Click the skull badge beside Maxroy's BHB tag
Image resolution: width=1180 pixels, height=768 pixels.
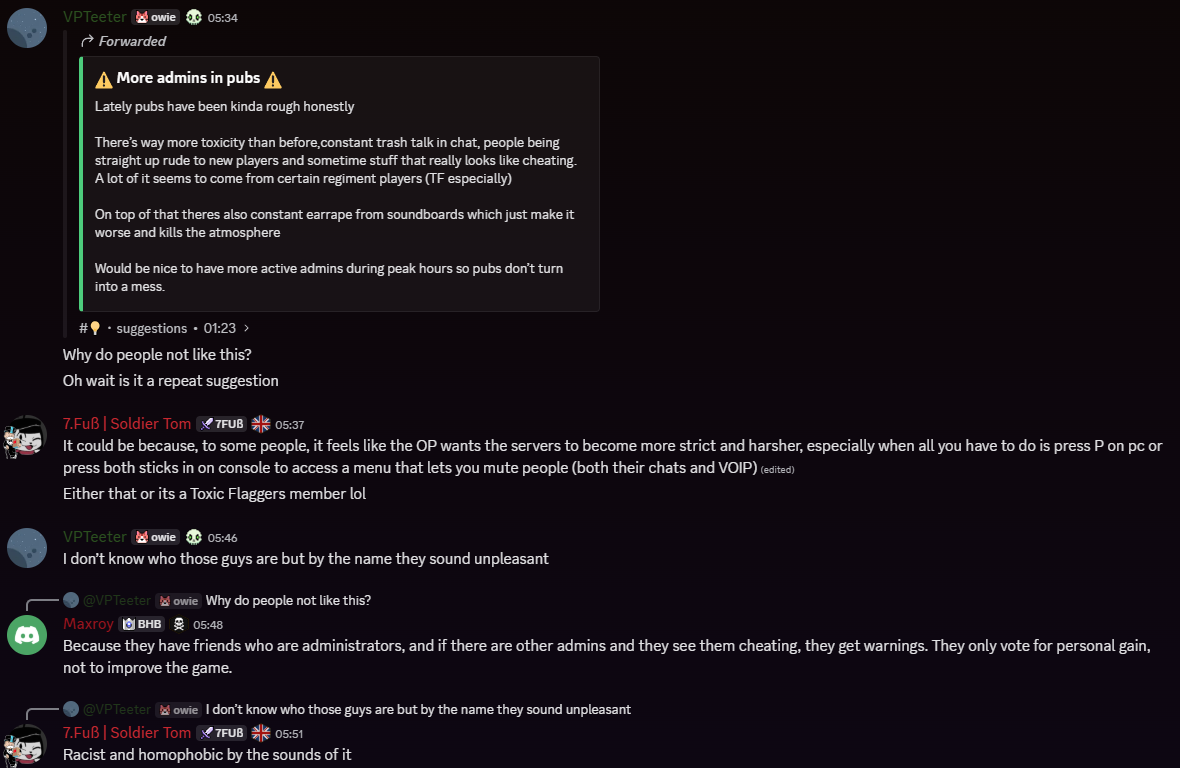tap(179, 624)
